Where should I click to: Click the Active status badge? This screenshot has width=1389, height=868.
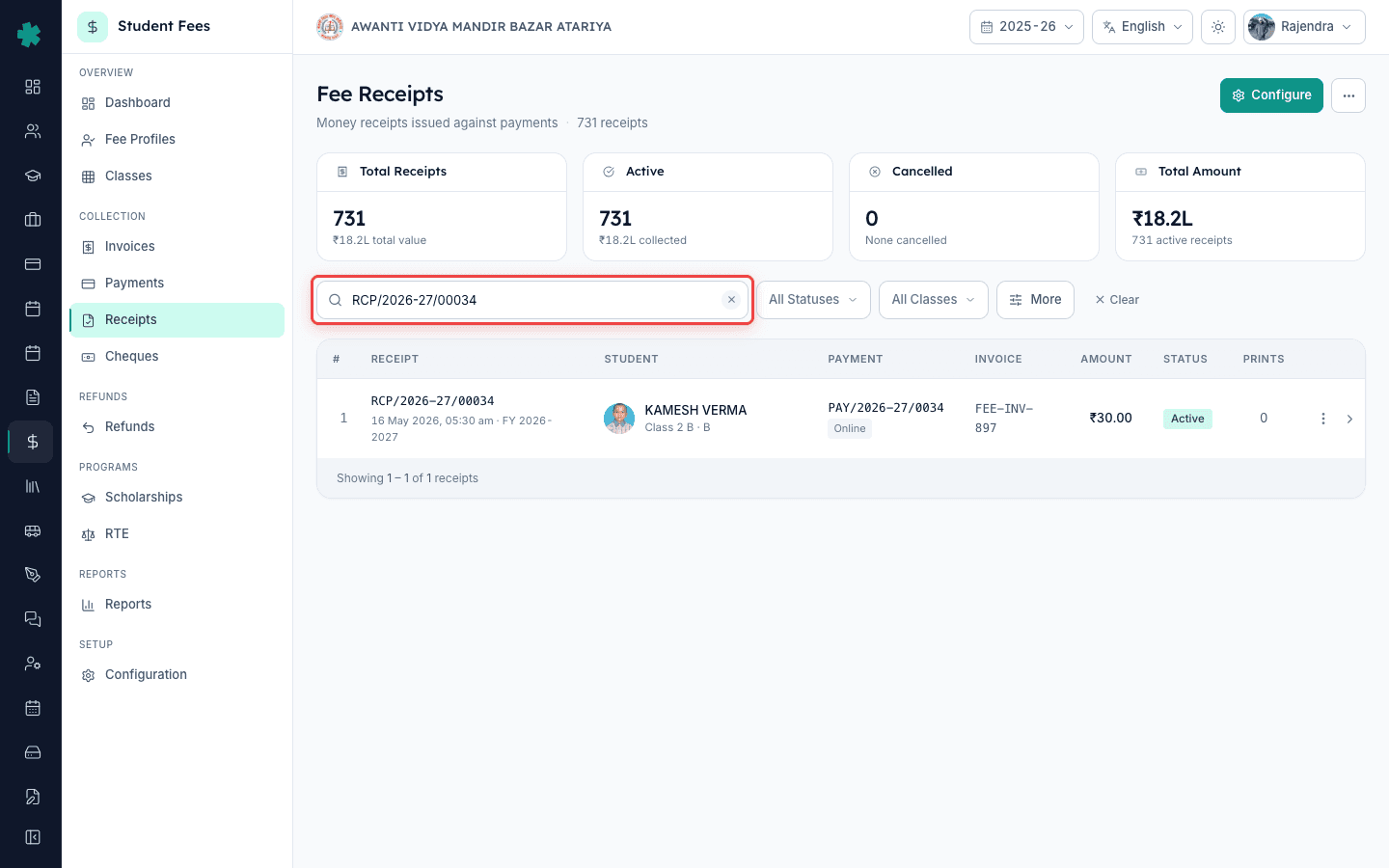point(1187,419)
